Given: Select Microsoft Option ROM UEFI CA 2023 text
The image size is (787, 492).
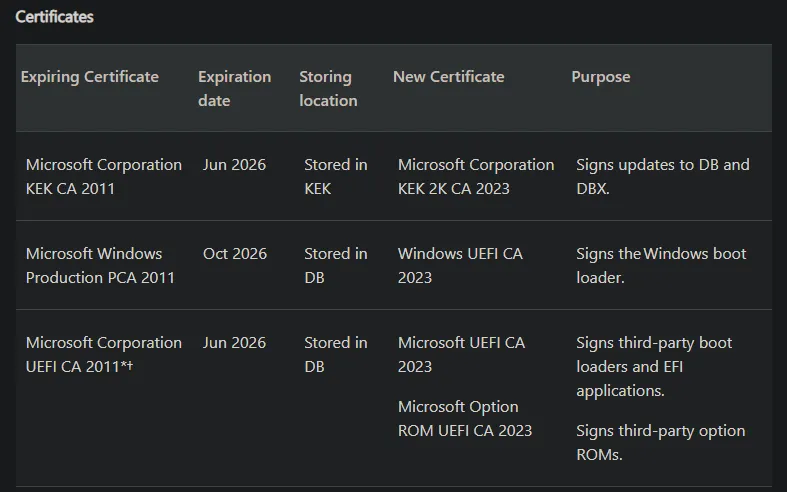Looking at the screenshot, I should [x=465, y=418].
